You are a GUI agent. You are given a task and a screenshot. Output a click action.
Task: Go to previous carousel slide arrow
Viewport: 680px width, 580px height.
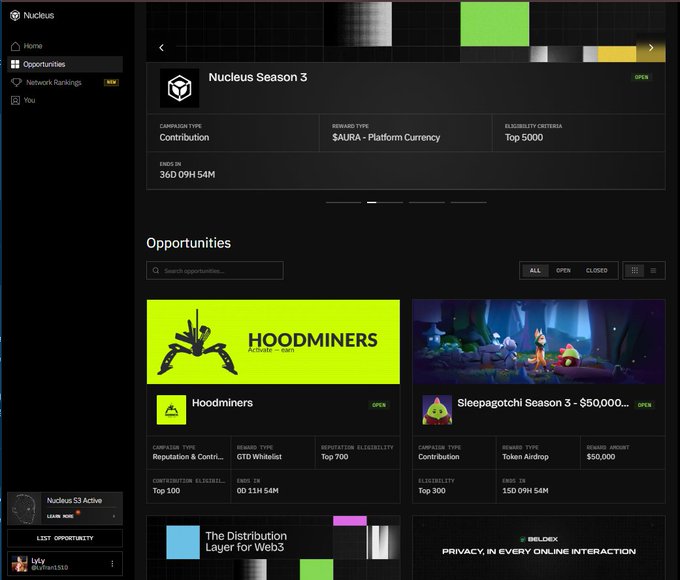[x=161, y=48]
